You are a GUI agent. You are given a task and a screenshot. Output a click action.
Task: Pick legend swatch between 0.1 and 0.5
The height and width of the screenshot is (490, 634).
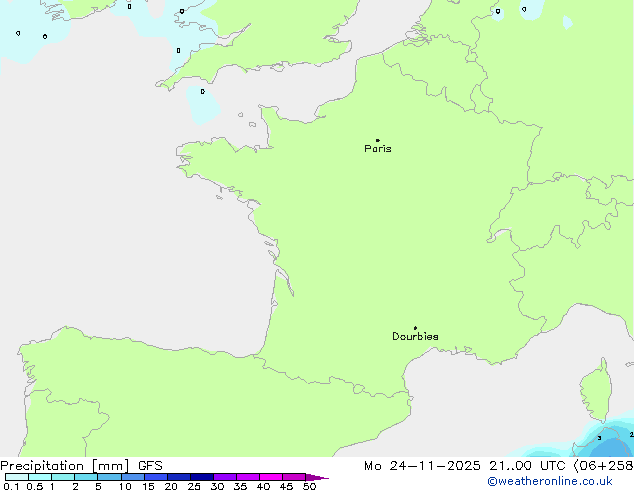17,477
